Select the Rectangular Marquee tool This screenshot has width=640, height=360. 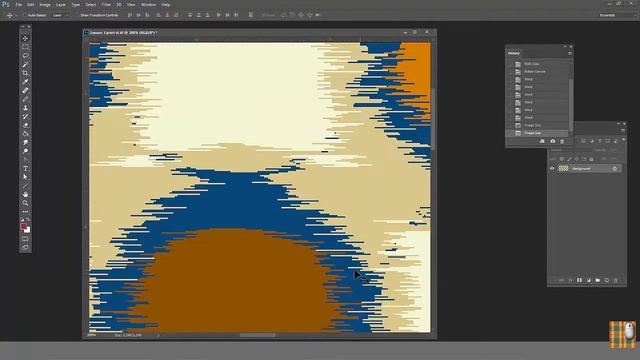pos(25,47)
